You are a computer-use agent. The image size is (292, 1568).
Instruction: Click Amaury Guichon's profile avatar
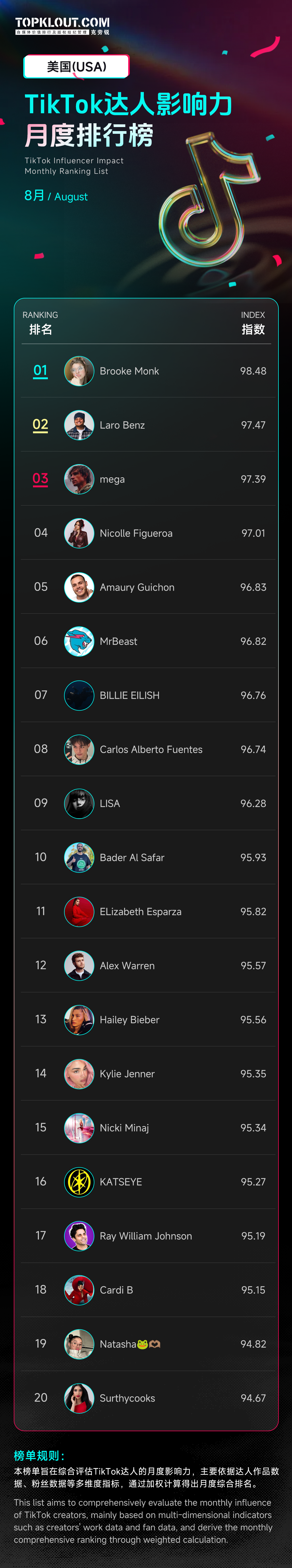click(79, 587)
